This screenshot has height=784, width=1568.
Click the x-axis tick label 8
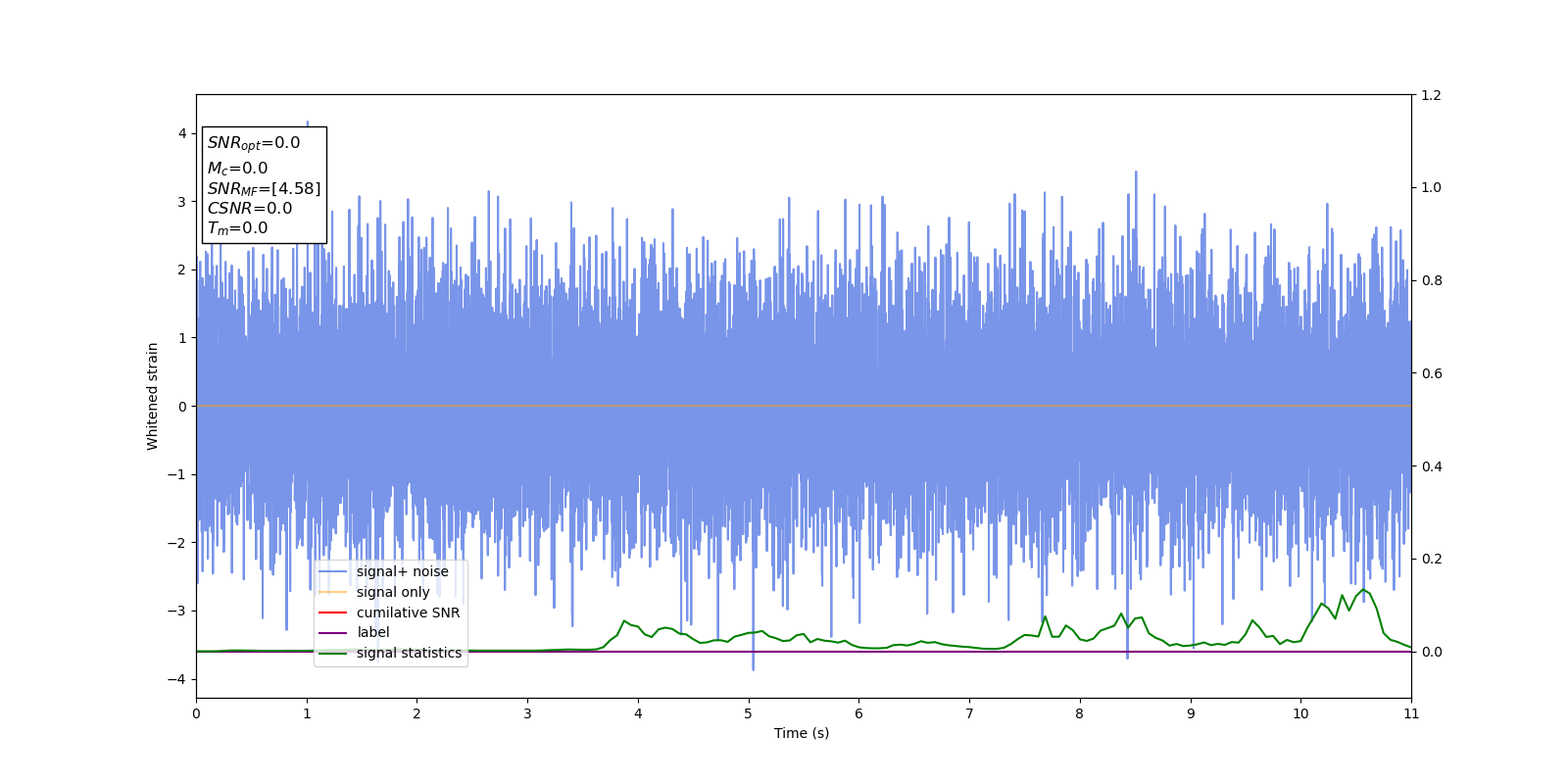(1080, 713)
